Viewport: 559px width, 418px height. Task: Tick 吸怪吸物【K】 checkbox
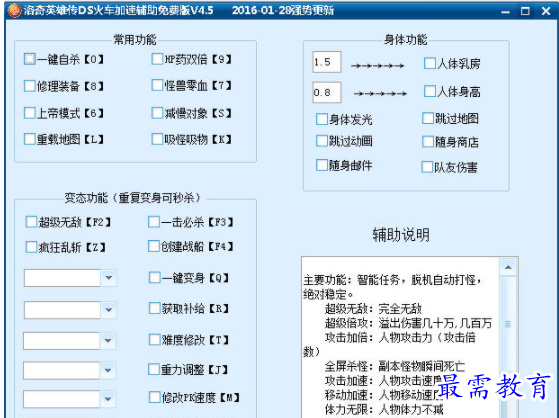[x=157, y=139]
